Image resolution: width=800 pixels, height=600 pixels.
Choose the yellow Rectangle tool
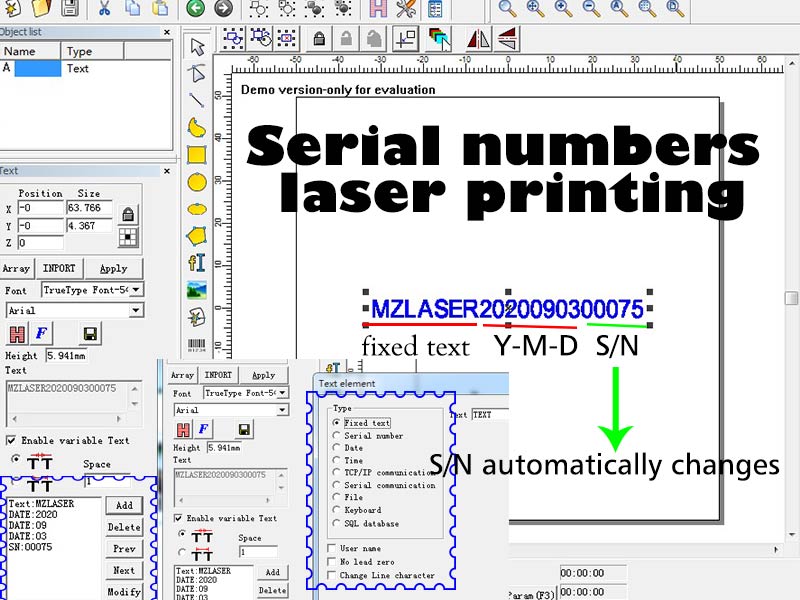click(197, 155)
